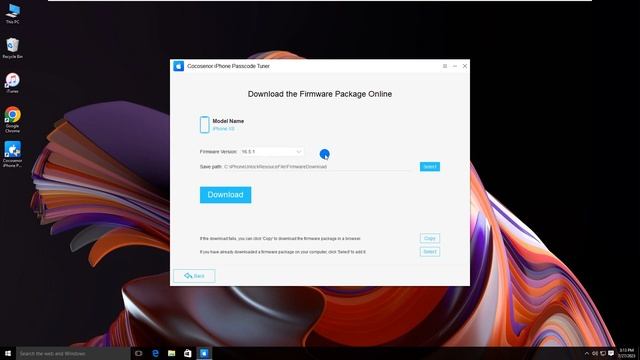Open iTunes desktop shortcut
This screenshot has height=360, width=640.
click(x=12, y=83)
